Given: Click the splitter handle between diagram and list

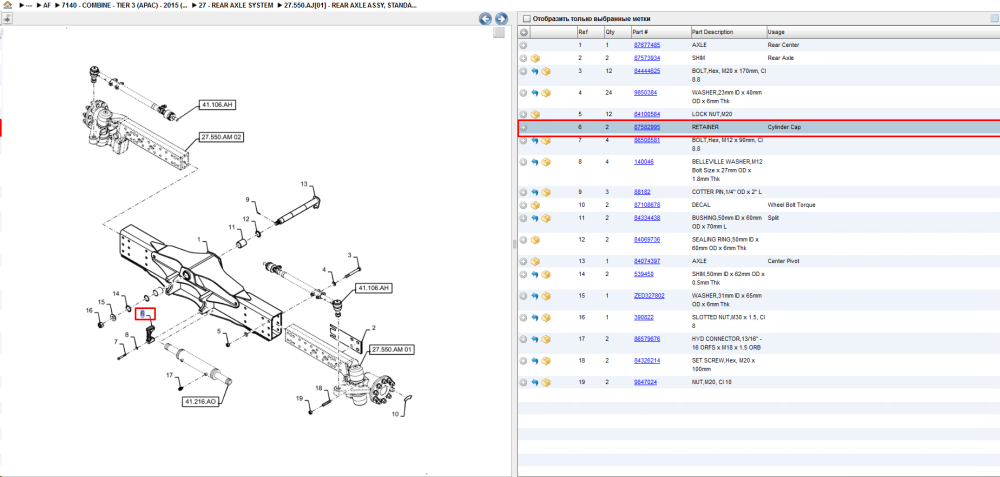Looking at the screenshot, I should pos(513,244).
